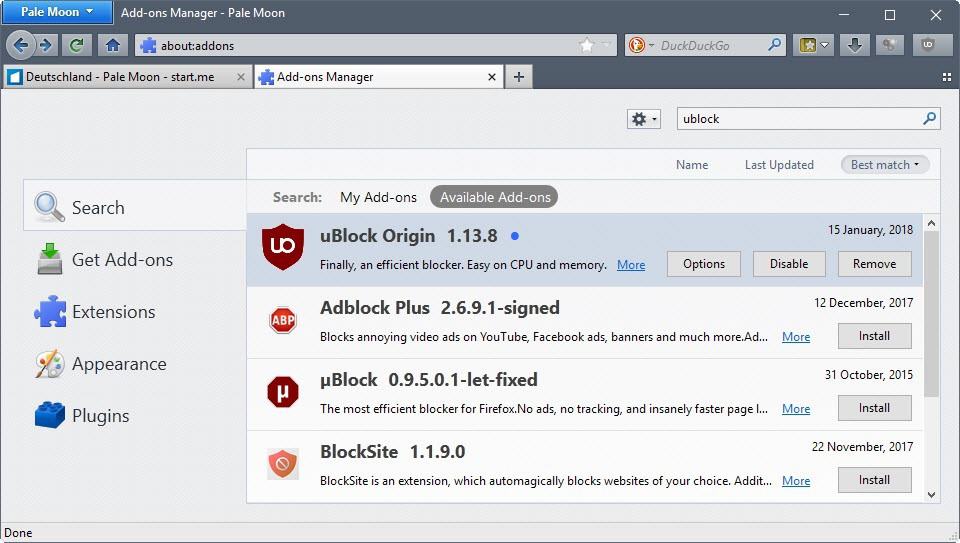
Task: Click the search magnifier in add-ons search box
Action: 929,118
